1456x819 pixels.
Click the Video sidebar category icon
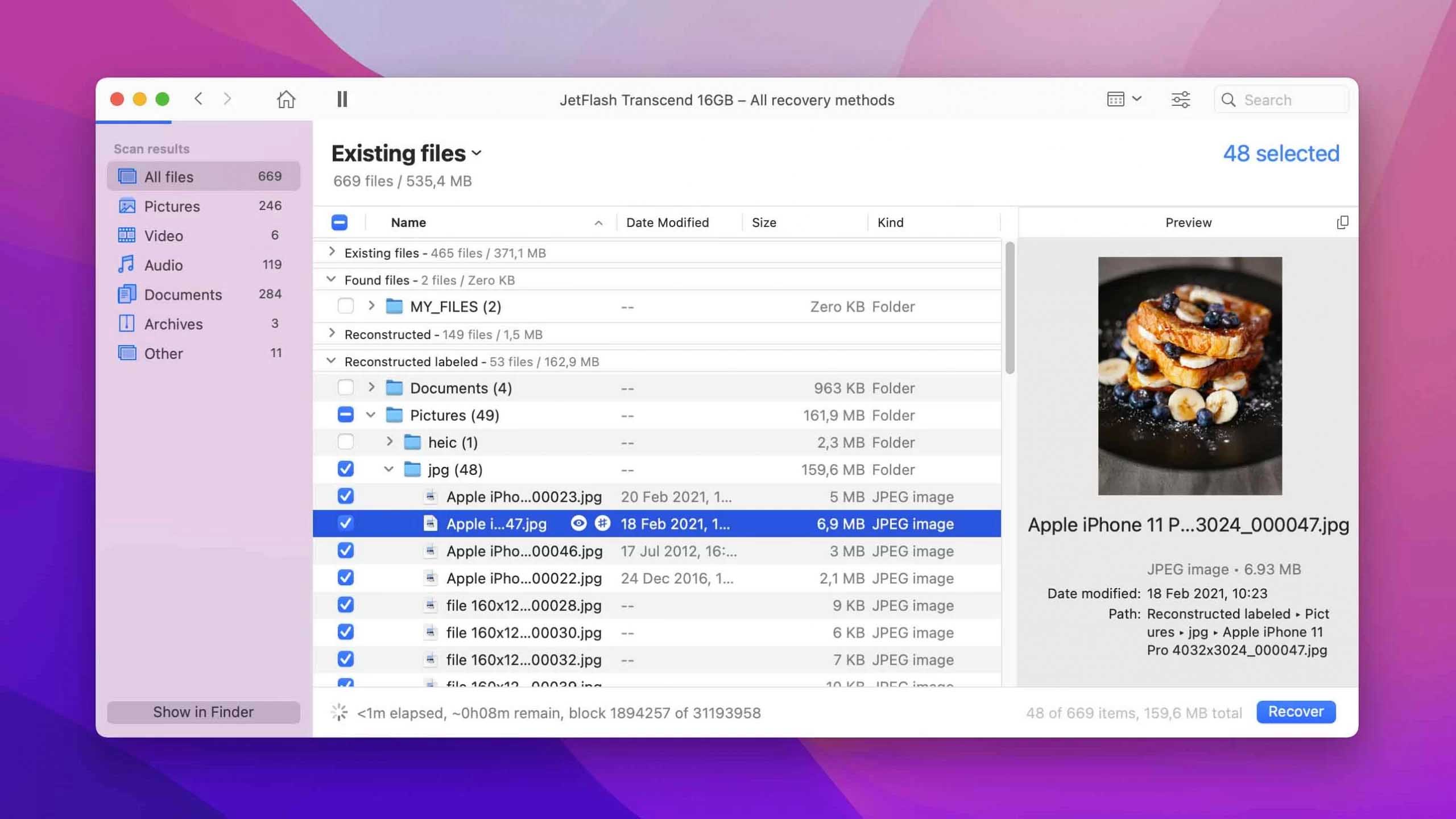(126, 235)
